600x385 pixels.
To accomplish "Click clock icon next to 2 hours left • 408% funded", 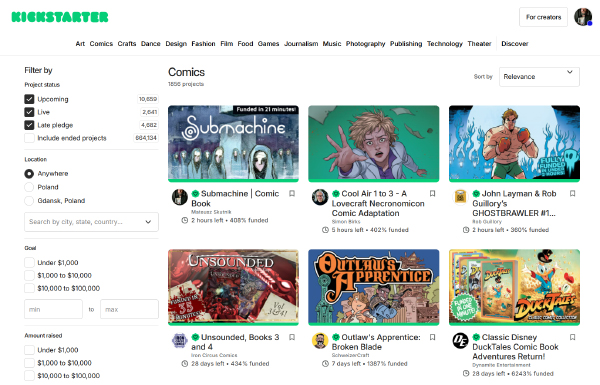I will [x=184, y=220].
